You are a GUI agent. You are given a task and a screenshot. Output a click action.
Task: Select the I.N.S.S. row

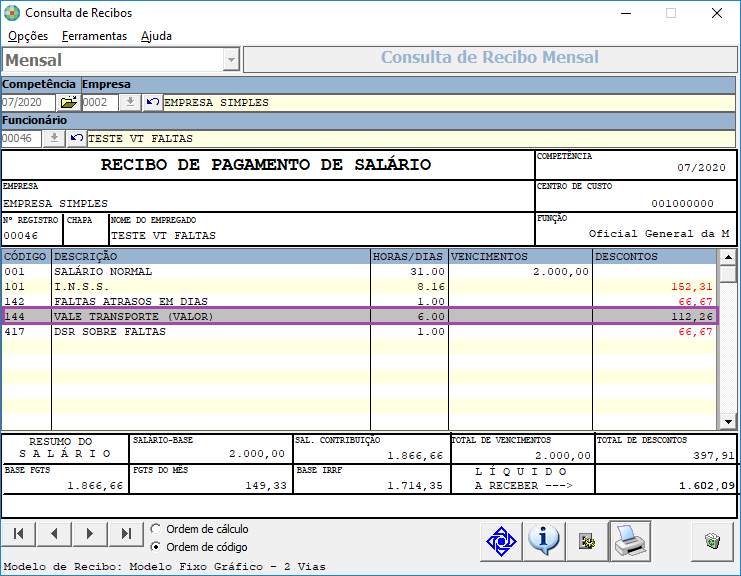(x=359, y=286)
